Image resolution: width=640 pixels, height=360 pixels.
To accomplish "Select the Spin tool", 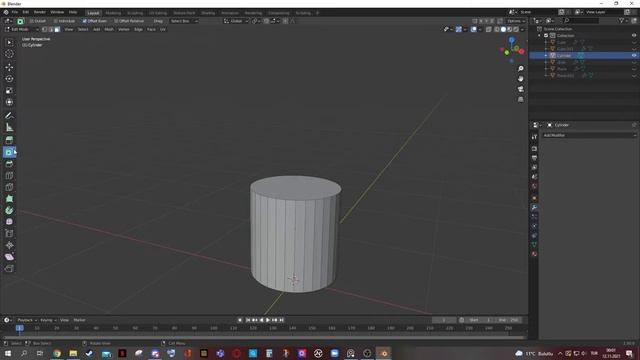I will pyautogui.click(x=9, y=211).
